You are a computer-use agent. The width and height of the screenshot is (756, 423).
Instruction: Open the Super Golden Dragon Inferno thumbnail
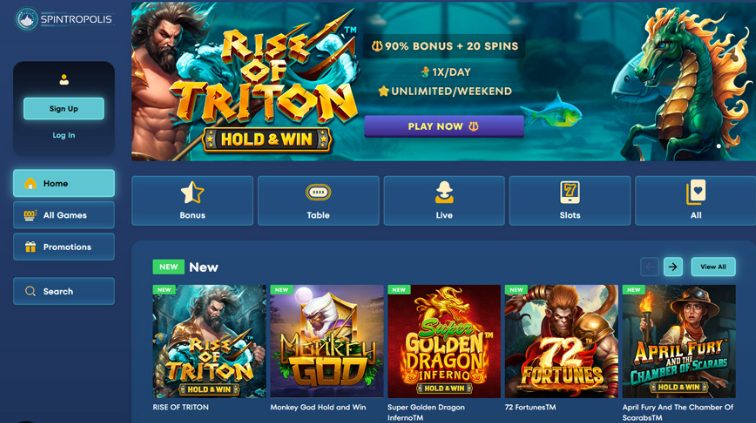444,341
